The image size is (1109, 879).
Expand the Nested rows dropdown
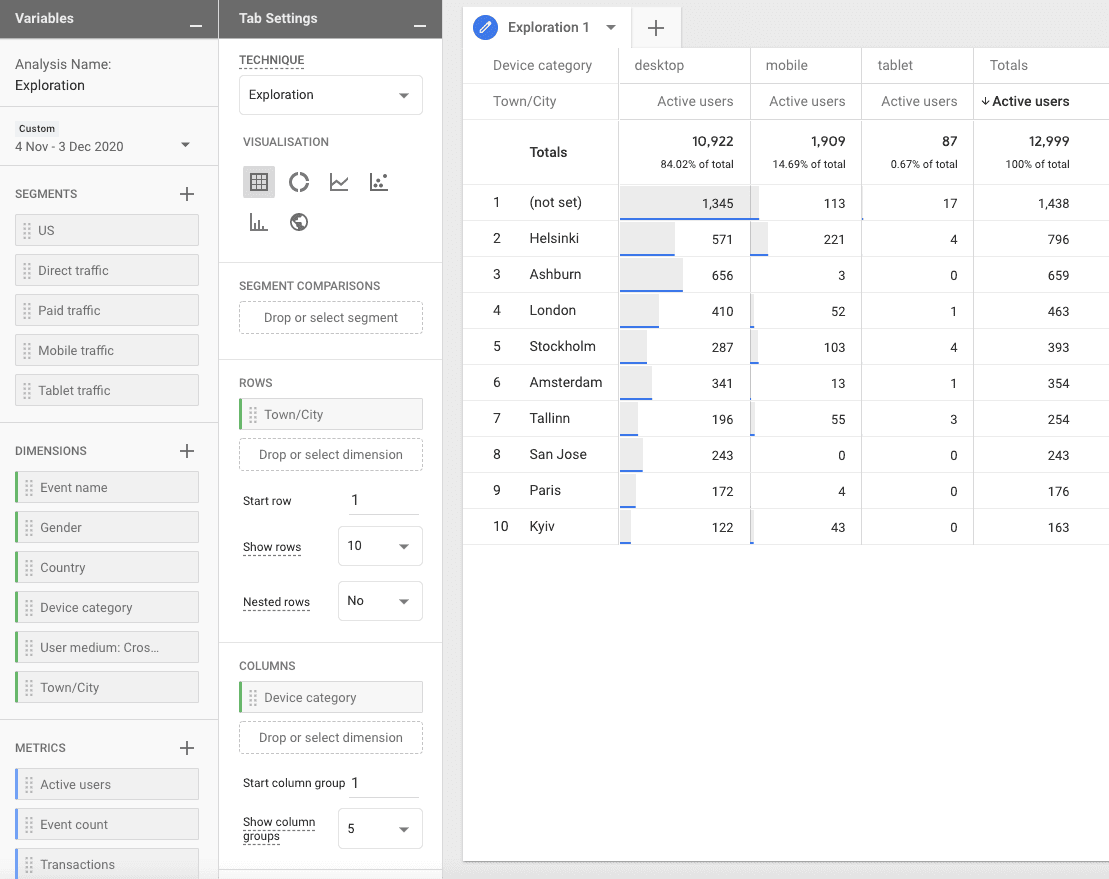[379, 601]
